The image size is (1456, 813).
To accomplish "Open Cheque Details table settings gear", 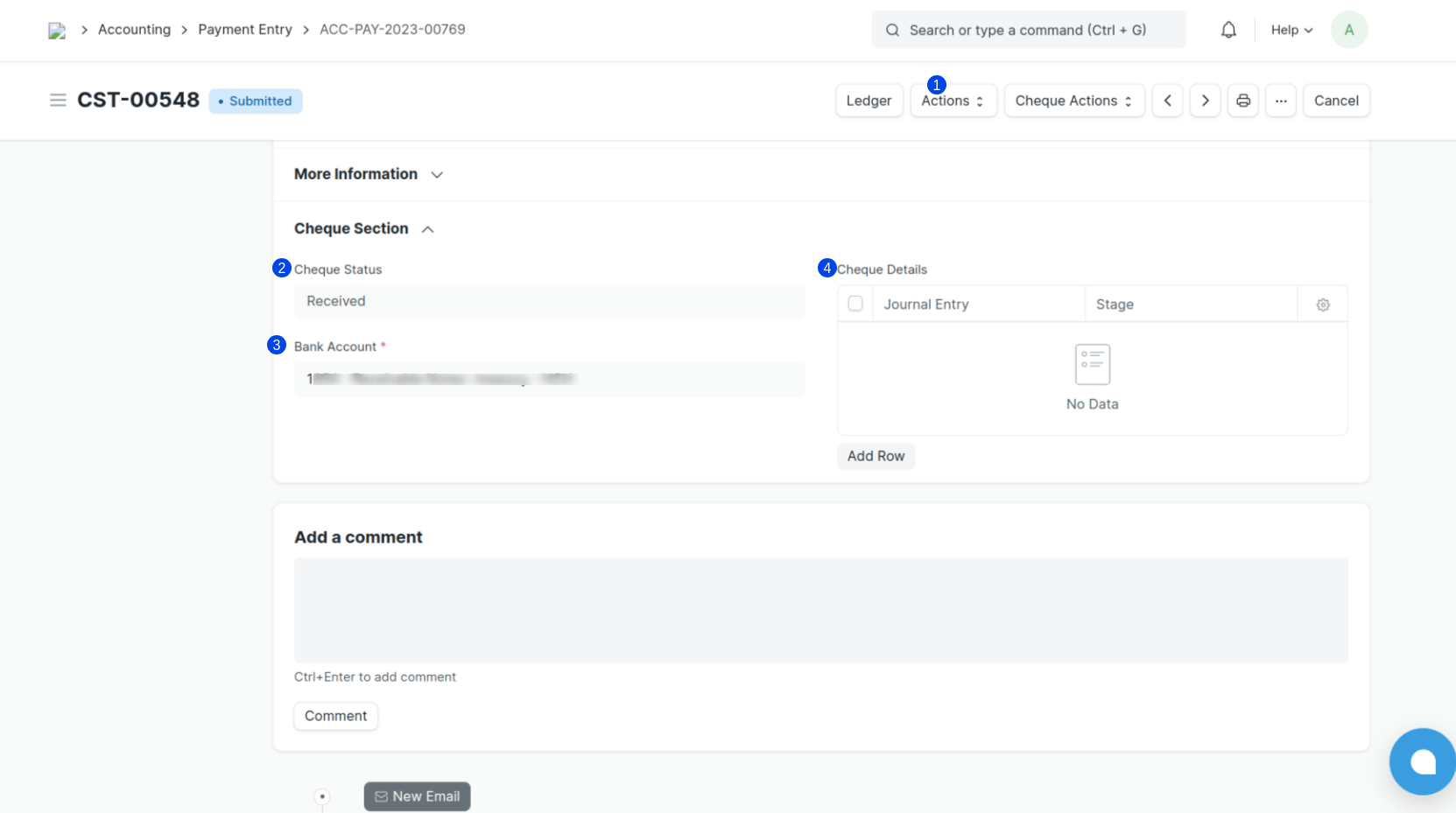I will click(x=1322, y=305).
